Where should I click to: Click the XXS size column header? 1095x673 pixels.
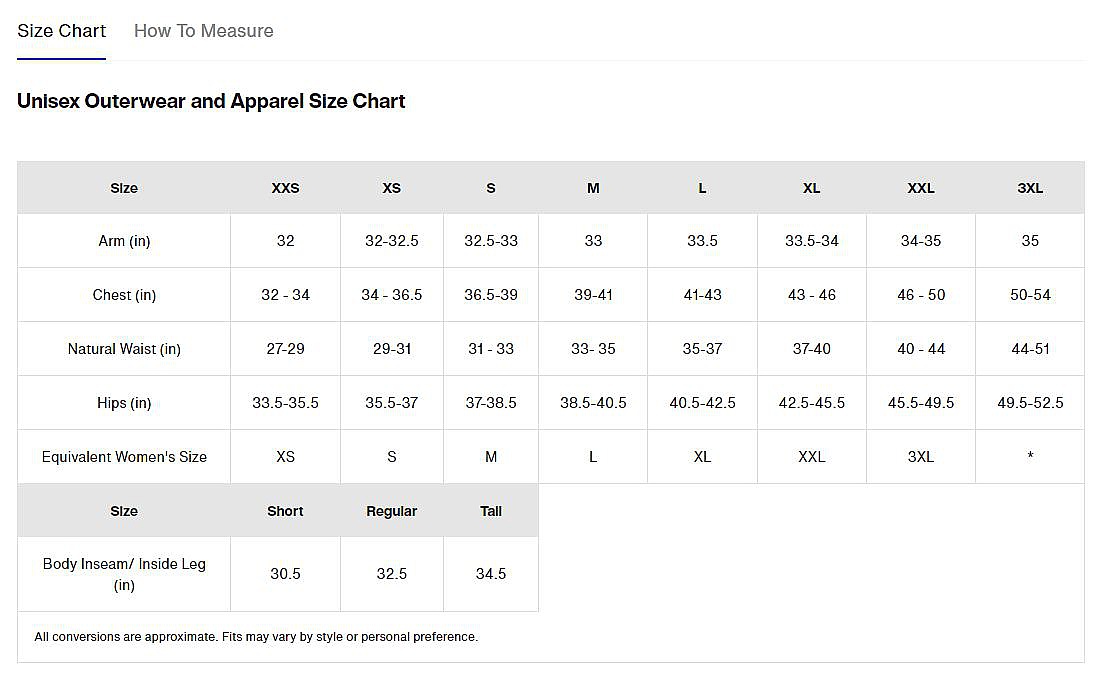[285, 188]
